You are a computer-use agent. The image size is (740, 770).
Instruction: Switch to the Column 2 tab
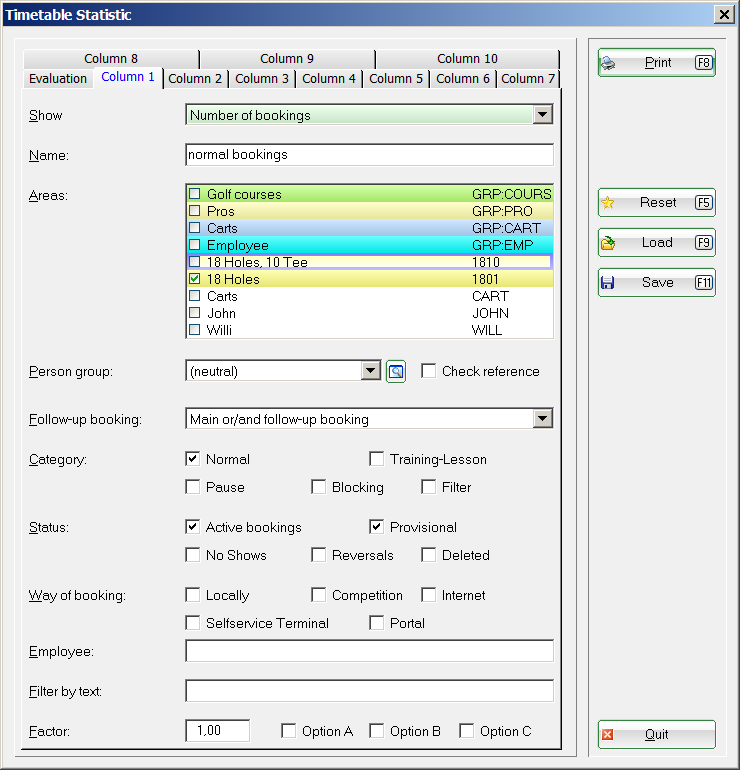point(195,79)
